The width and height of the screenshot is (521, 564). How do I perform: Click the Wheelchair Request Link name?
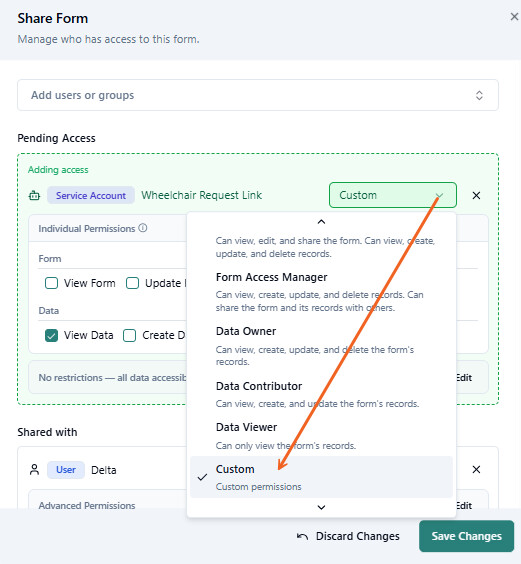pos(201,195)
